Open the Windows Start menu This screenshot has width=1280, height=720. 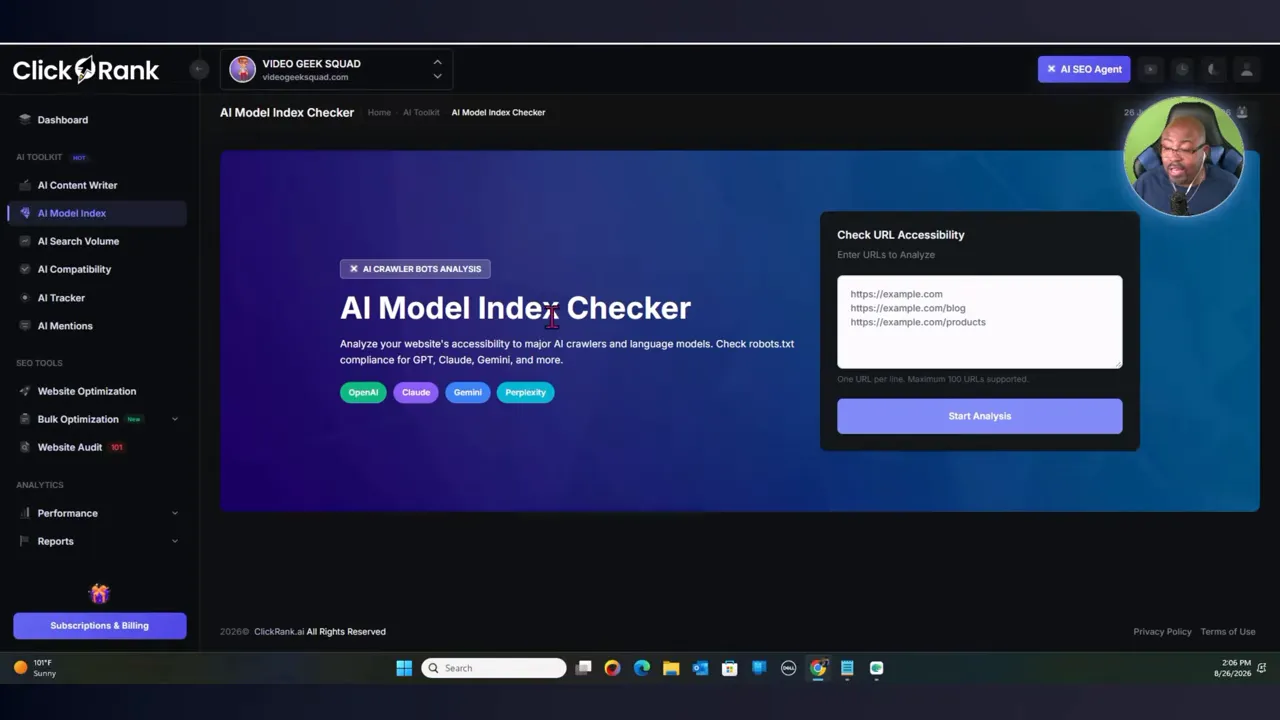click(x=404, y=668)
